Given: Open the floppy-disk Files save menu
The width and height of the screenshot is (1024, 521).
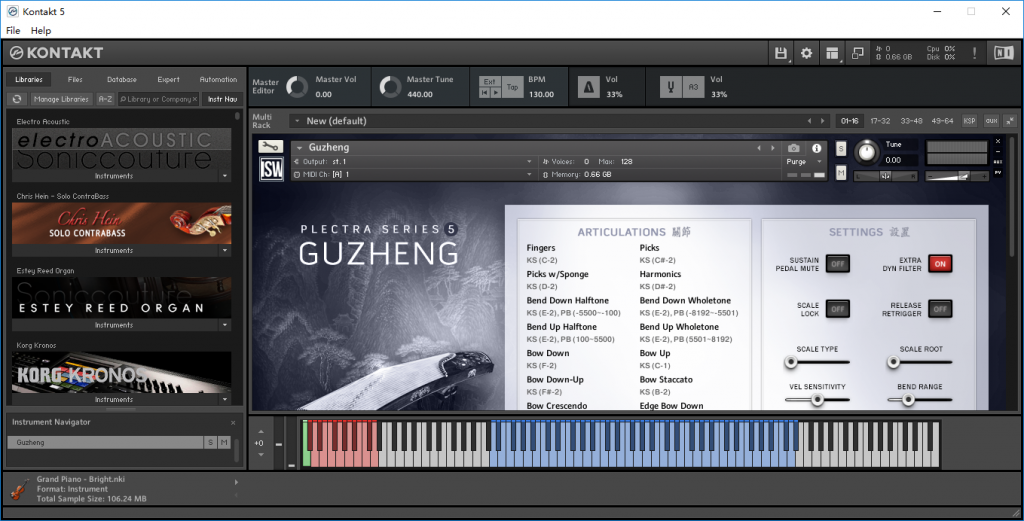Looking at the screenshot, I should [780, 54].
